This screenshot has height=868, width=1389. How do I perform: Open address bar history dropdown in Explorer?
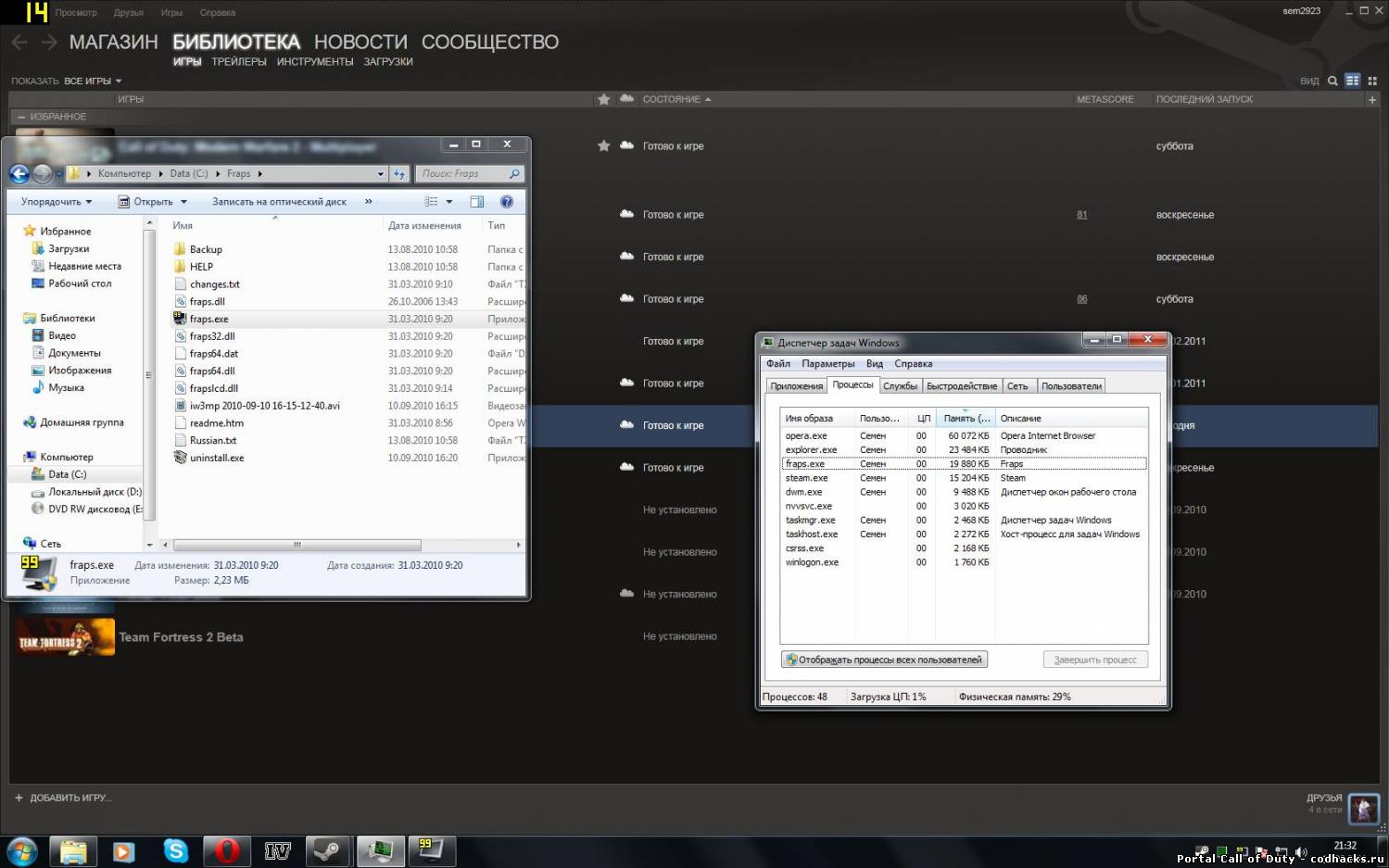[x=380, y=173]
